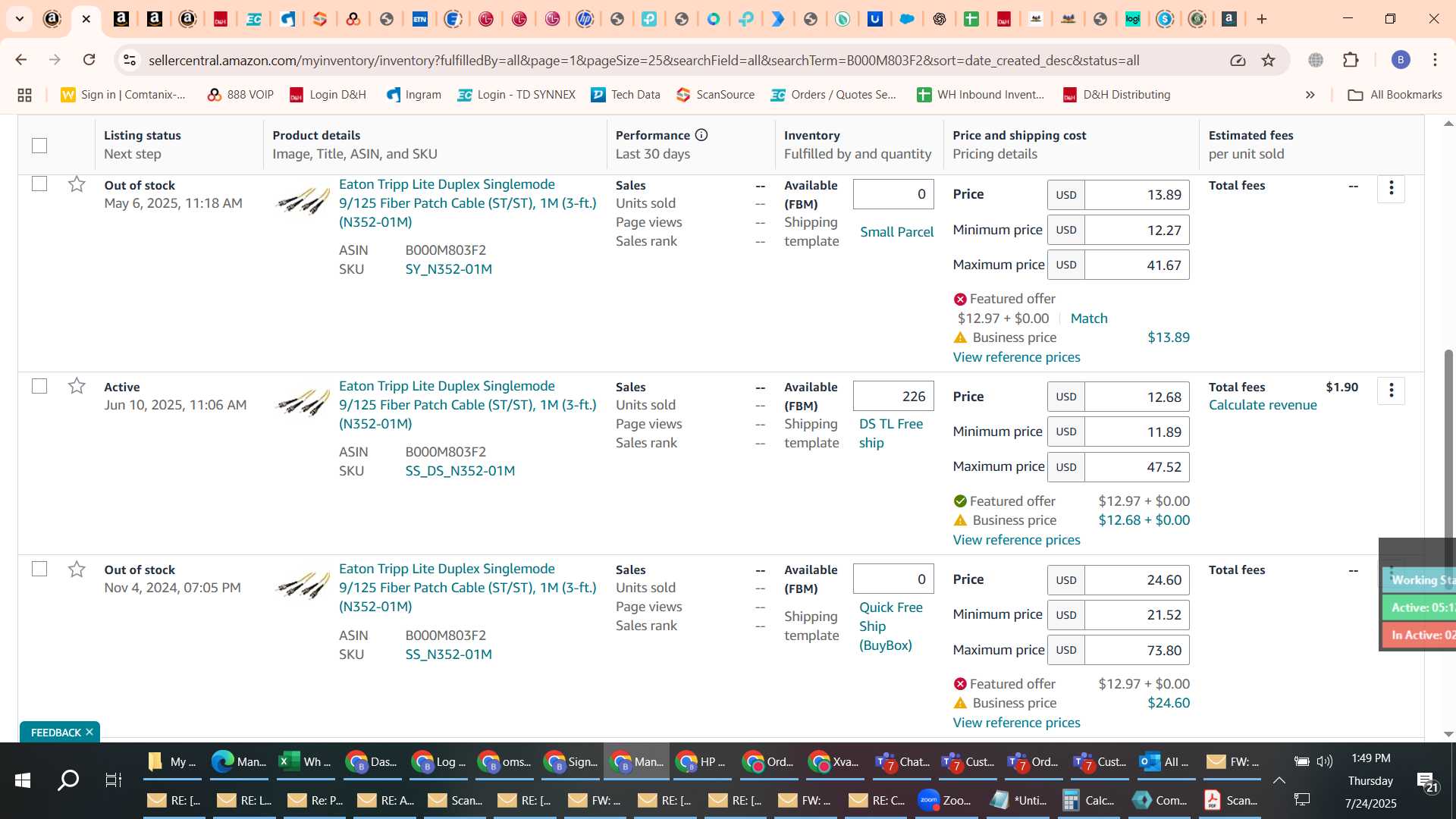Toggle the select-all listings checkbox
The height and width of the screenshot is (819, 1456).
[x=39, y=145]
